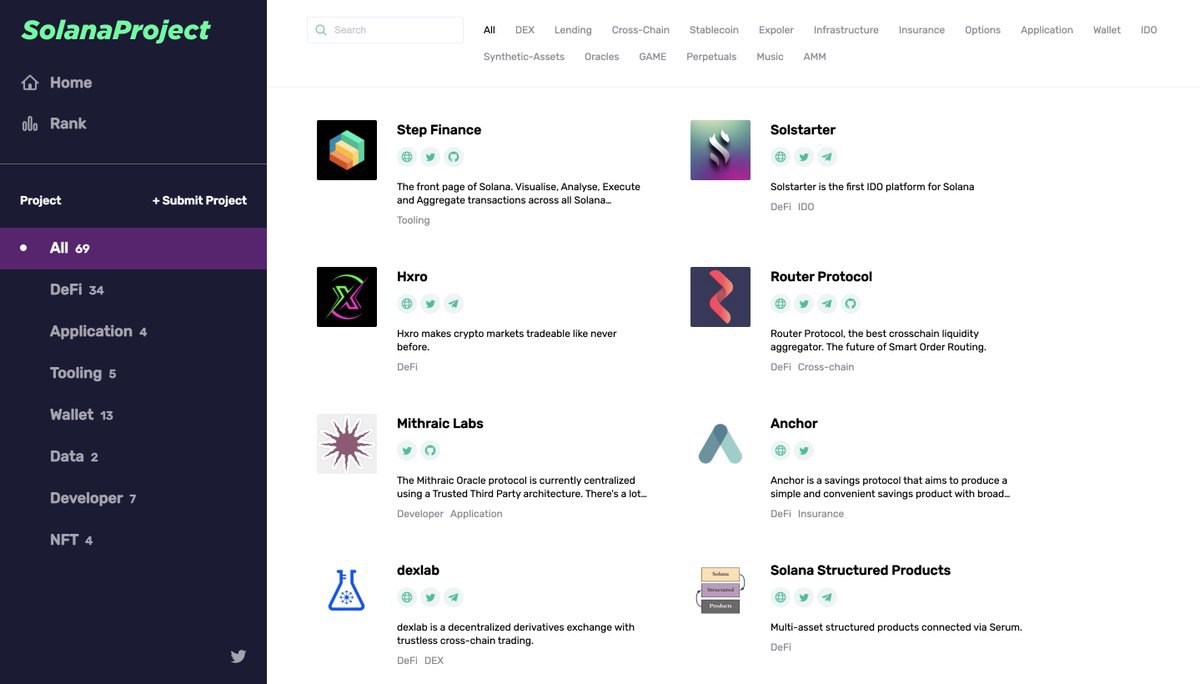1200x684 pixels.
Task: Open Anchor website globe icon
Action: pos(781,451)
